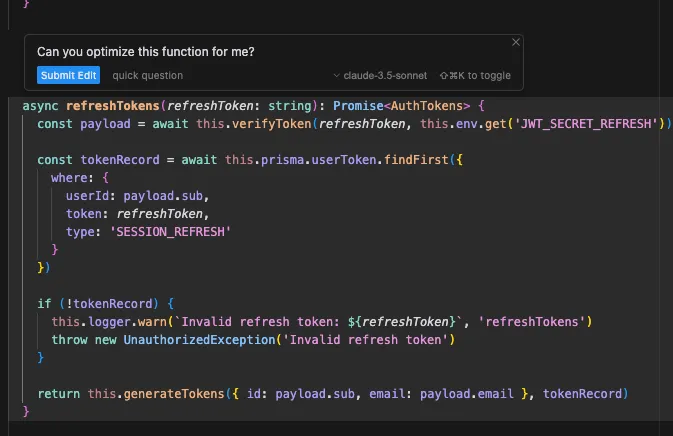The width and height of the screenshot is (673, 436).
Task: Click Promise<AuthTokens> return type
Action: [401, 106]
